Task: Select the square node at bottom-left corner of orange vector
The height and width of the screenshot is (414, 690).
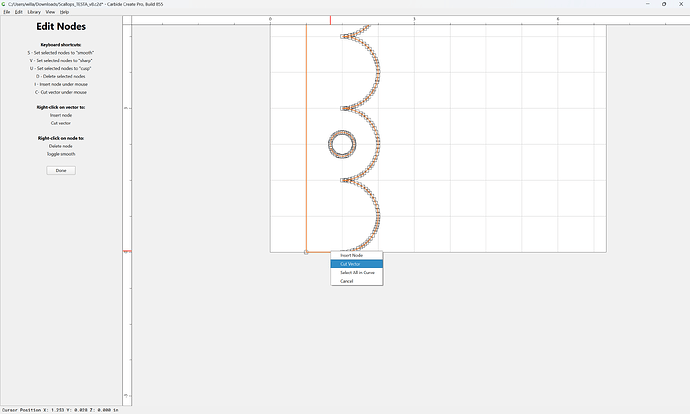Action: pos(306,252)
